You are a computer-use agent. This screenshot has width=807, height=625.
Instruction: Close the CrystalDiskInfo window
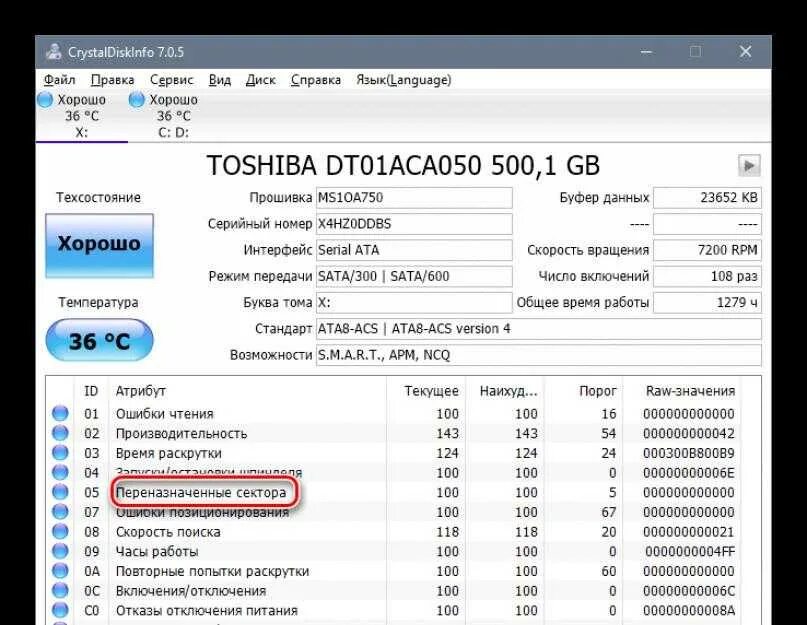click(x=745, y=52)
